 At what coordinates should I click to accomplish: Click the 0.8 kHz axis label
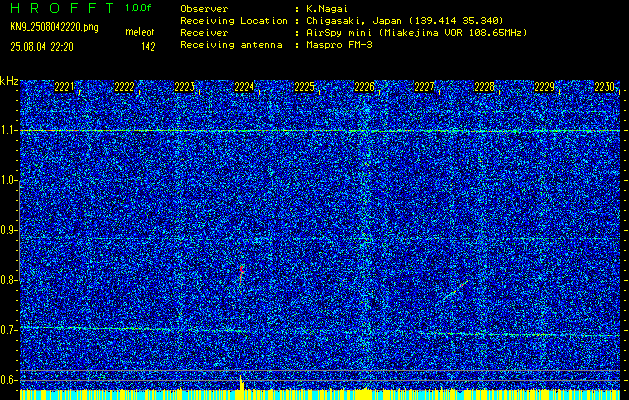coord(8,280)
